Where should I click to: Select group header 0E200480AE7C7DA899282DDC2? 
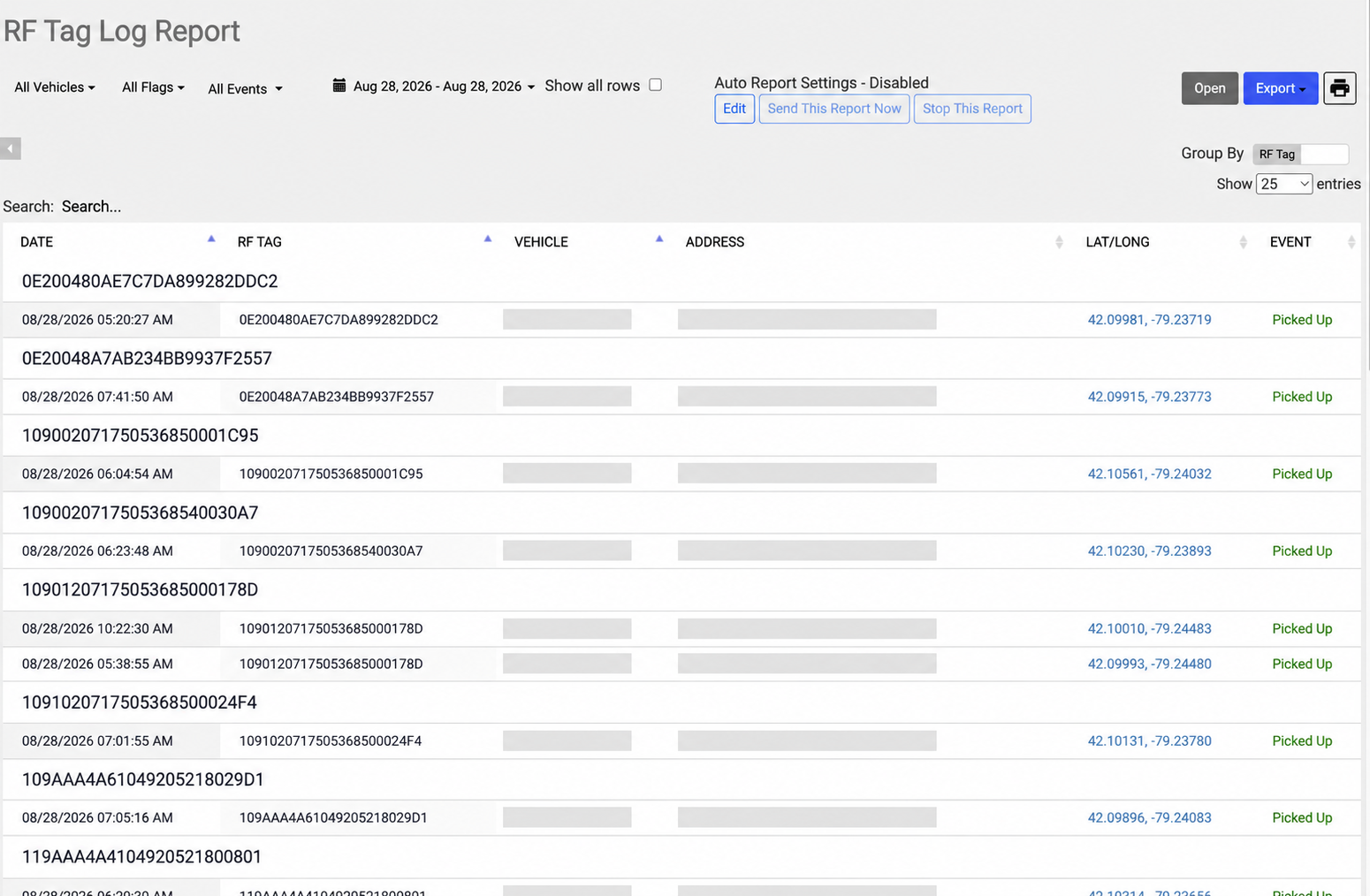(150, 281)
